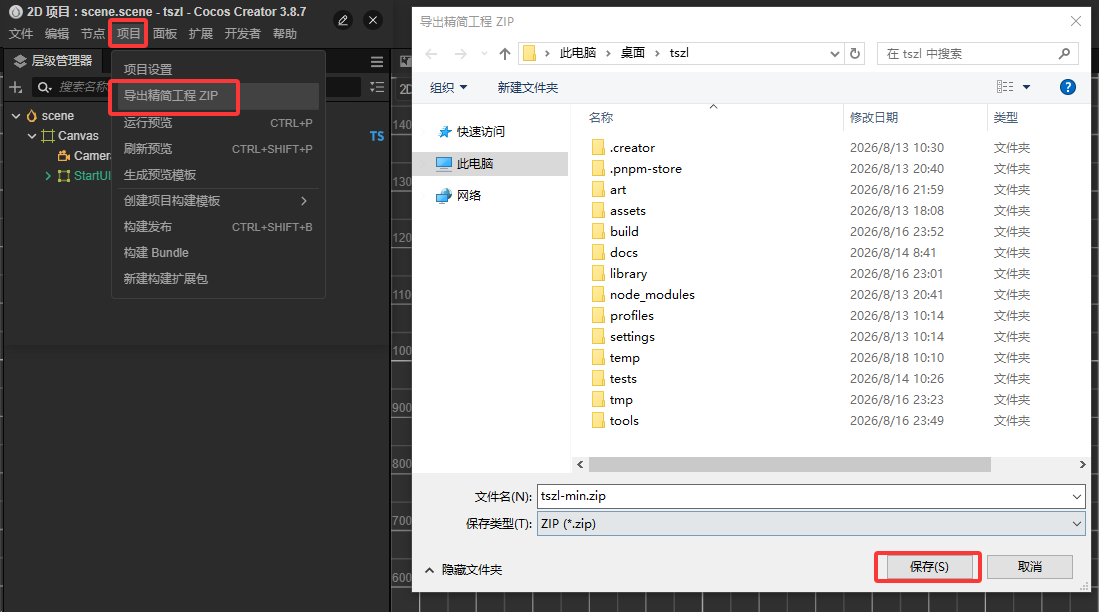Collapse the scene tree node

tap(16, 116)
